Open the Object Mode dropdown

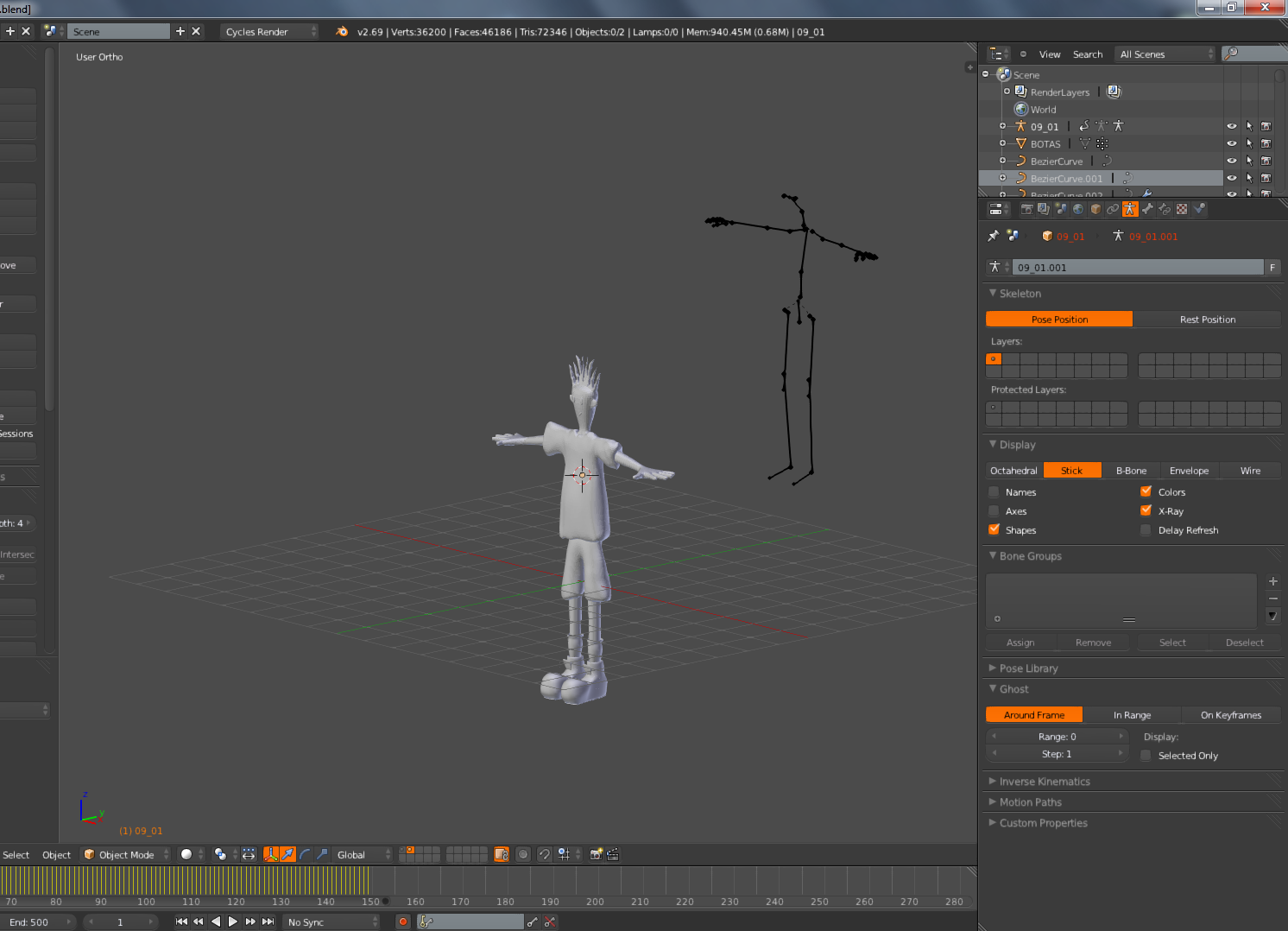pyautogui.click(x=127, y=854)
